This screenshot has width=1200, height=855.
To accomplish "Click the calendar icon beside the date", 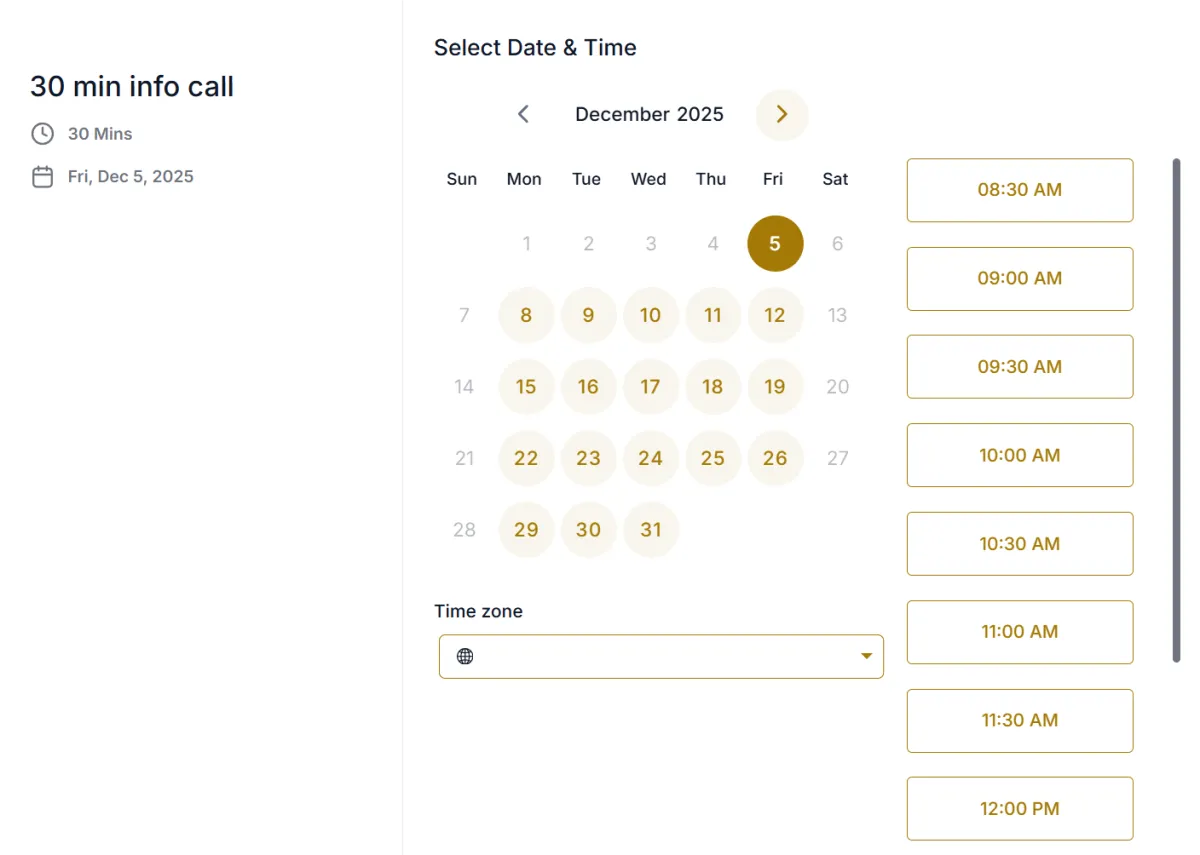I will (x=42, y=177).
